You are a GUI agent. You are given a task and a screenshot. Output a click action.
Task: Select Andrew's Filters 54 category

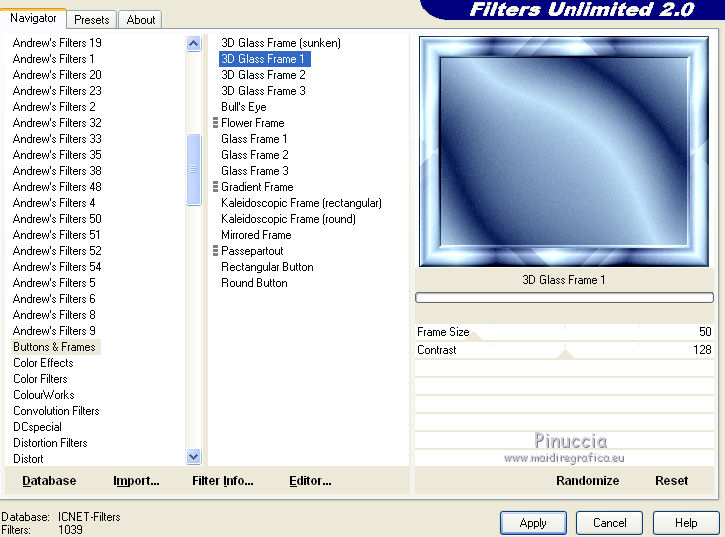point(57,267)
